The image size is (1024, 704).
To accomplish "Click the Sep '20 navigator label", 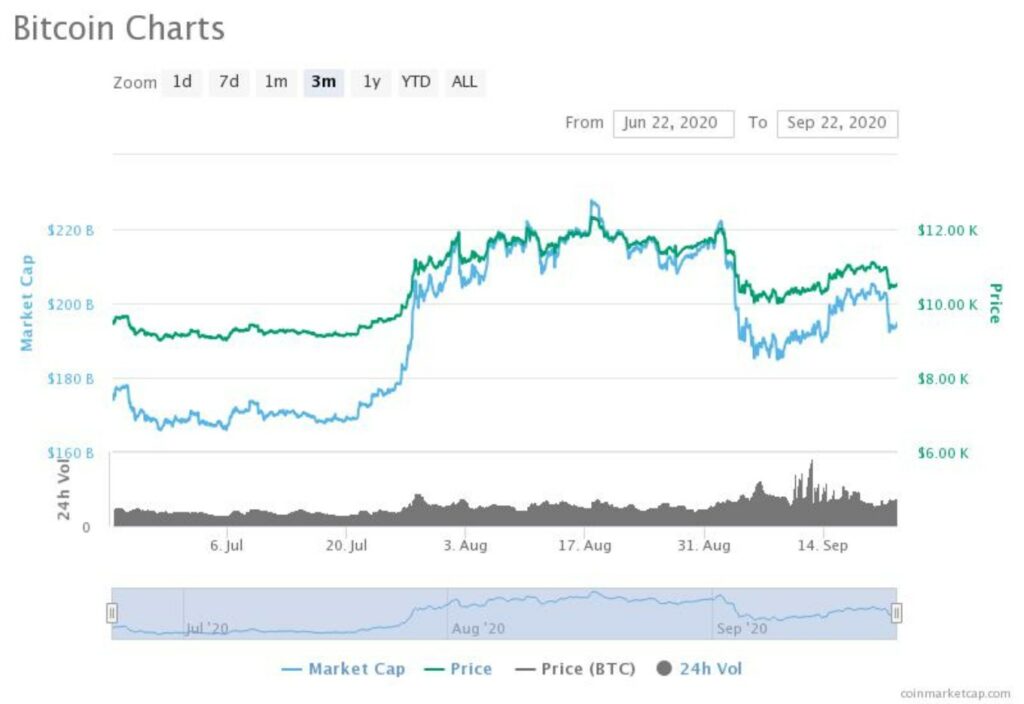I will (x=742, y=628).
